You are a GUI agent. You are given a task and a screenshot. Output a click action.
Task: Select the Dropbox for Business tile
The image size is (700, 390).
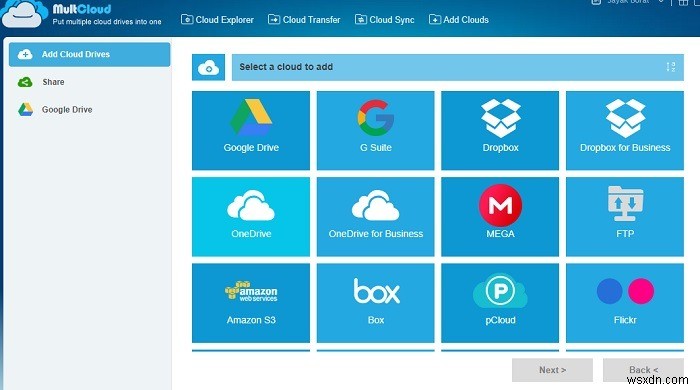[625, 130]
